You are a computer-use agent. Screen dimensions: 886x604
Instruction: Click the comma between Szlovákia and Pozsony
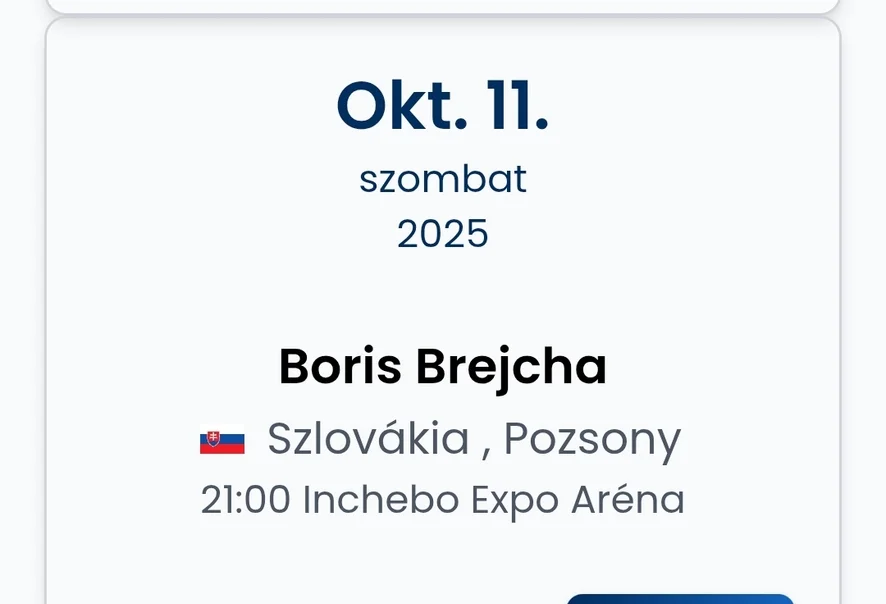pyautogui.click(x=486, y=446)
